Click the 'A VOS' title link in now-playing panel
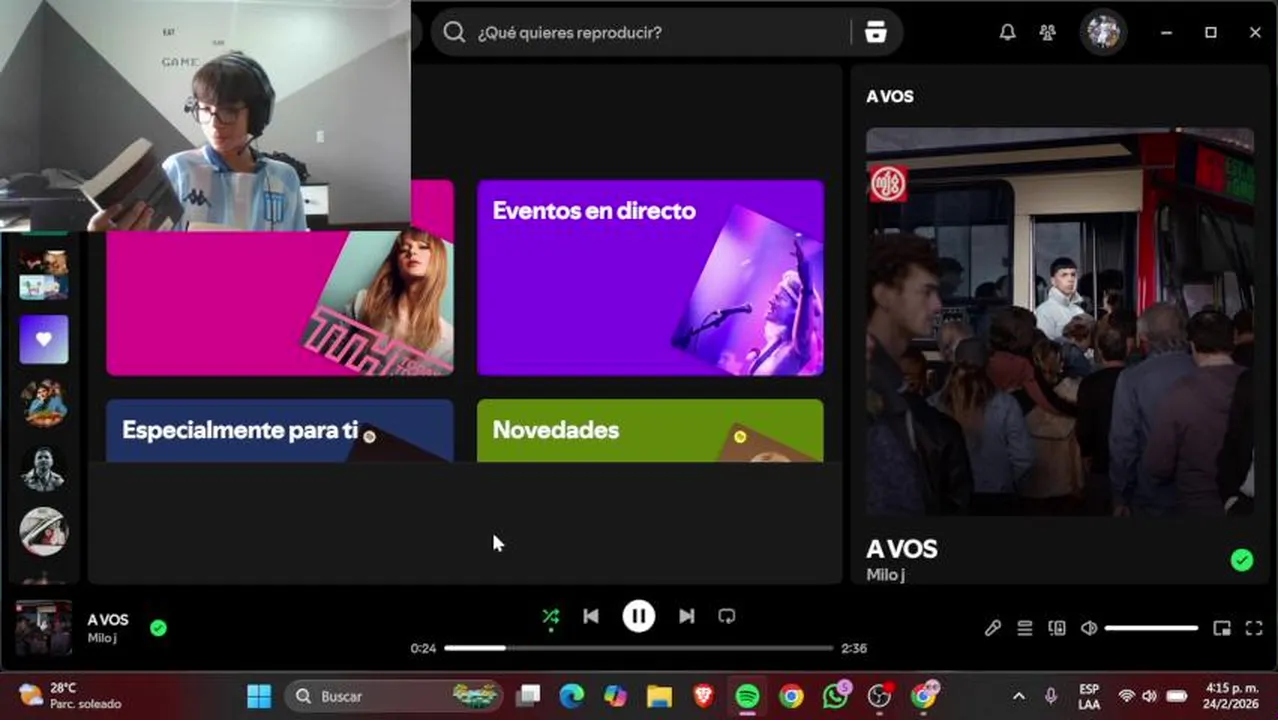The width and height of the screenshot is (1278, 720). coord(901,549)
